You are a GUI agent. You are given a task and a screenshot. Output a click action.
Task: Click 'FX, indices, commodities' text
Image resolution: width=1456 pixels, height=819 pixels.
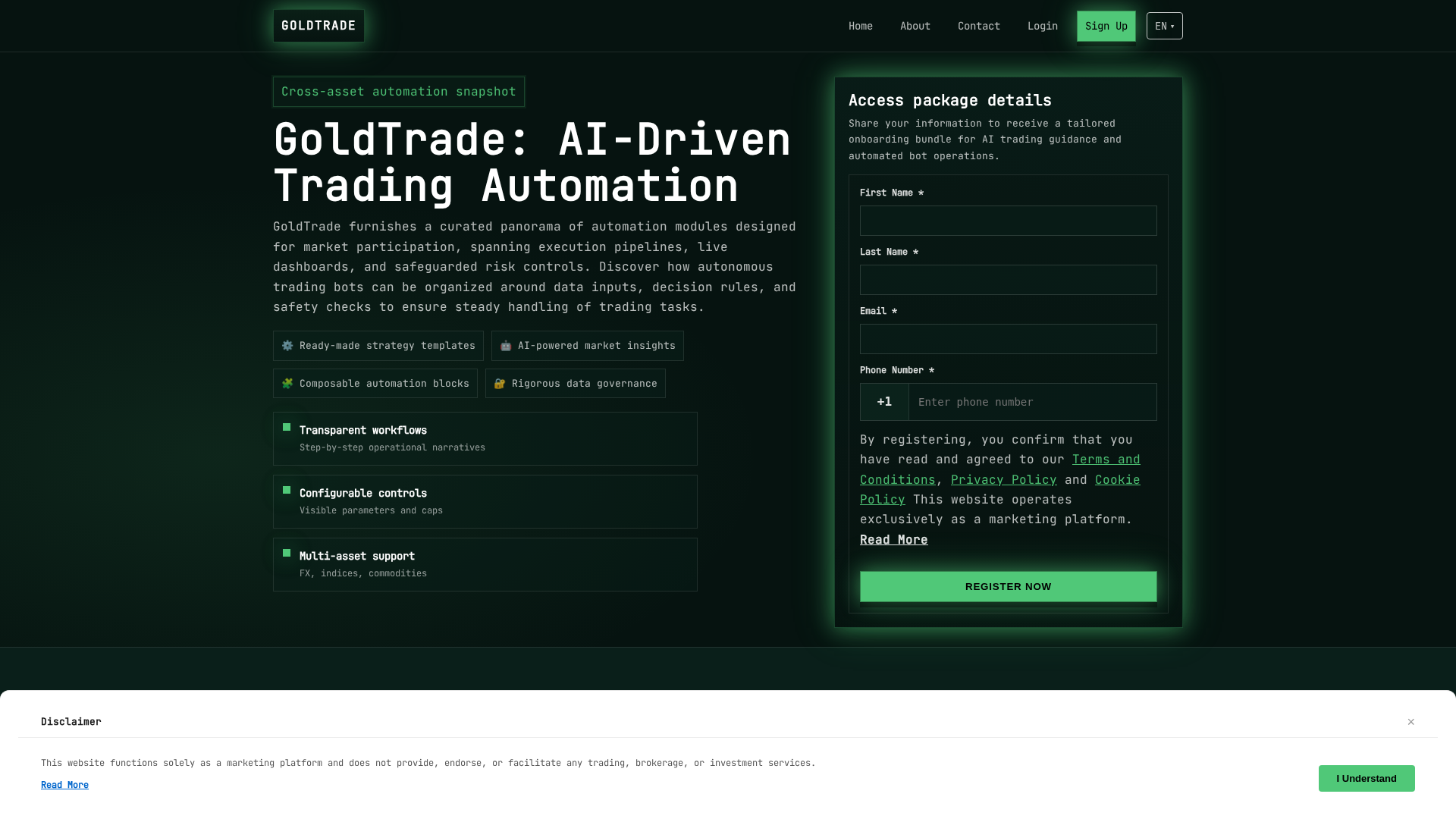[363, 573]
